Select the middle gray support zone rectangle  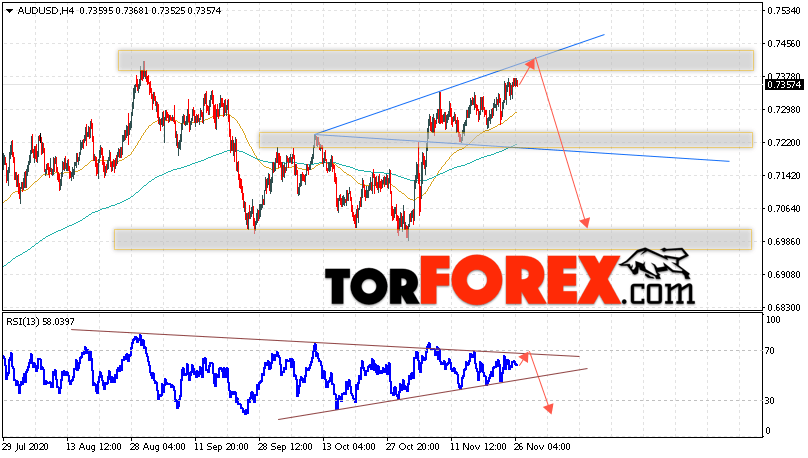(506, 140)
